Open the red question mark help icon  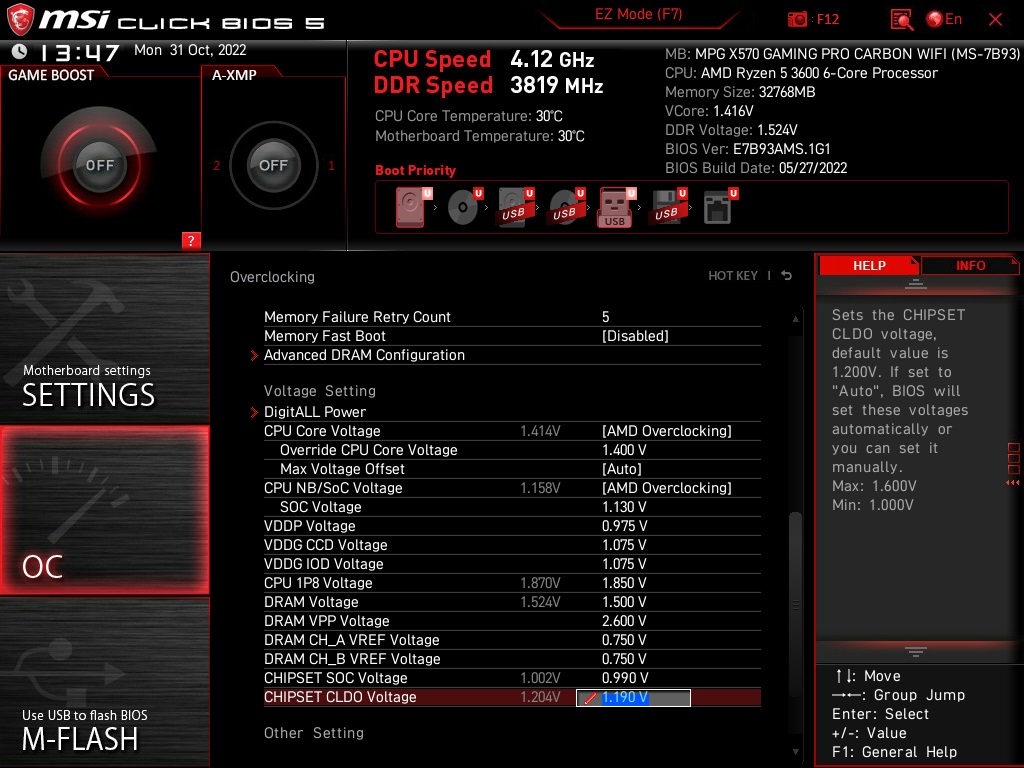(191, 240)
